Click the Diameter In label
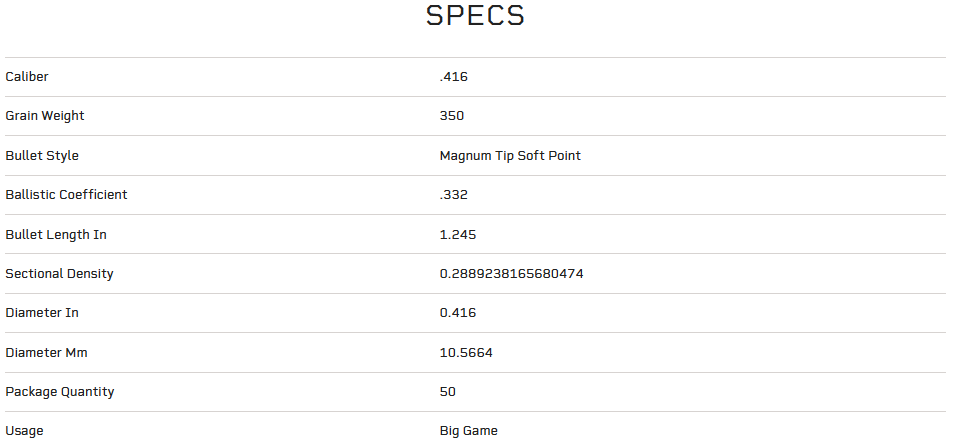 click(x=42, y=313)
